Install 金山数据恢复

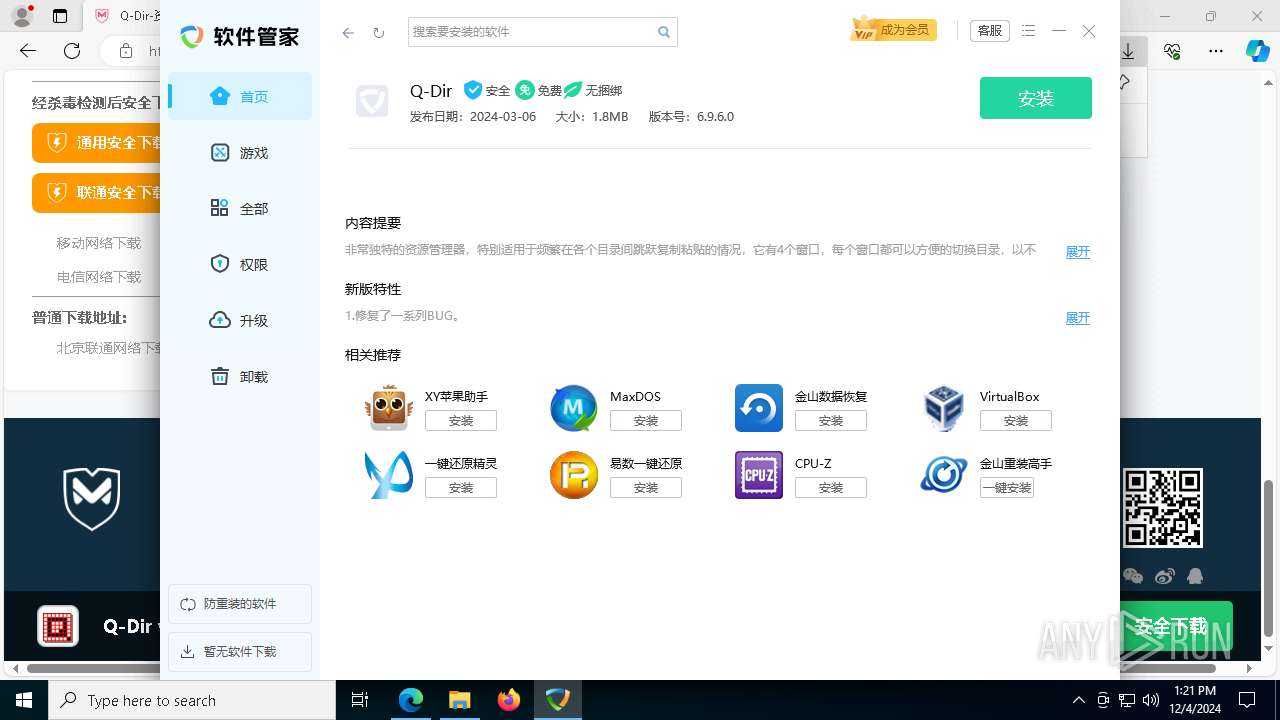coord(831,421)
